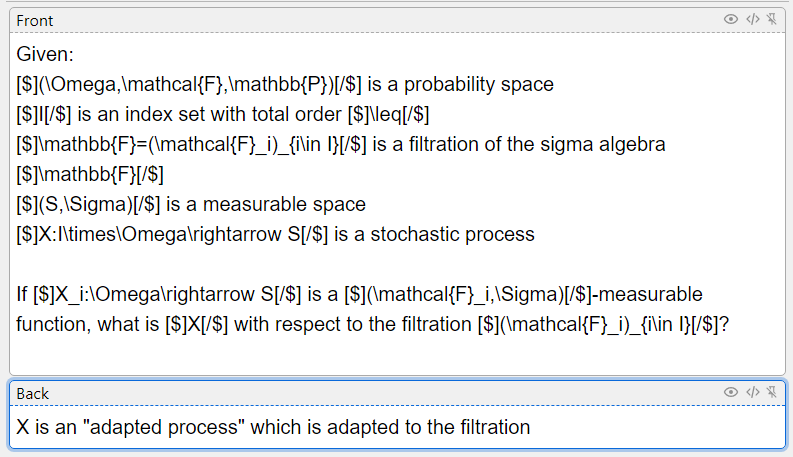This screenshot has height=457, width=793.
Task: Collapse the Back field by its label
Action: [33, 393]
